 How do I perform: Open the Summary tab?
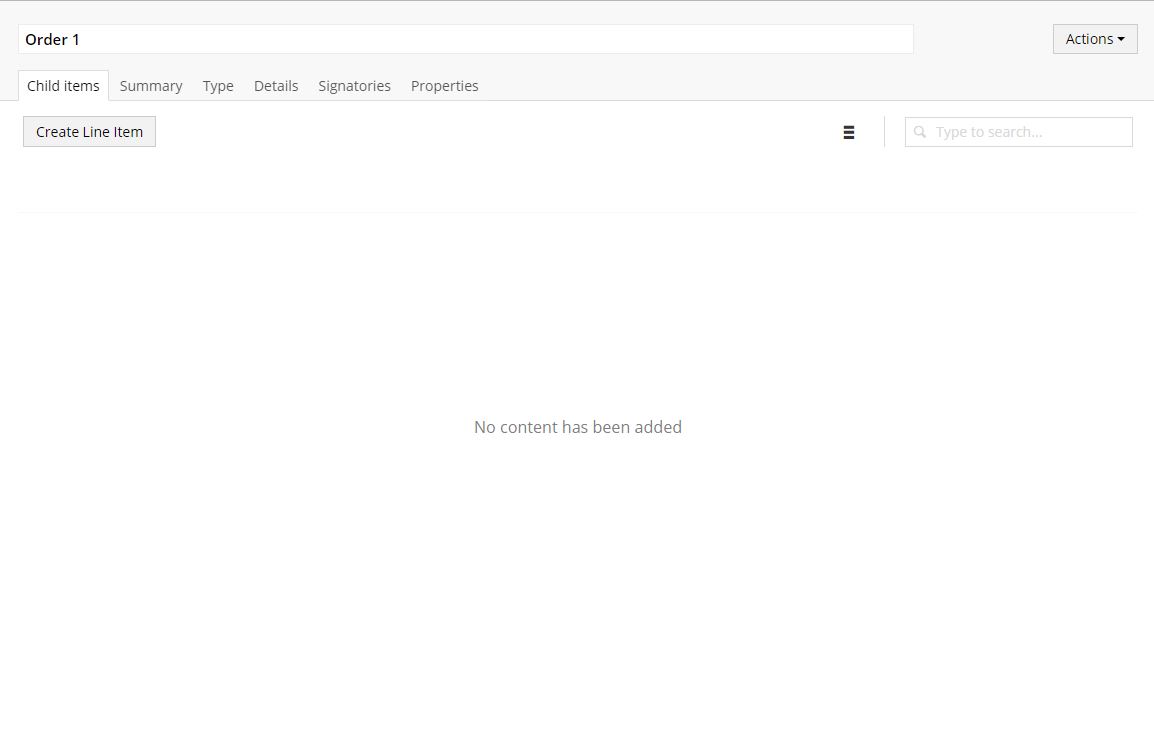(151, 86)
